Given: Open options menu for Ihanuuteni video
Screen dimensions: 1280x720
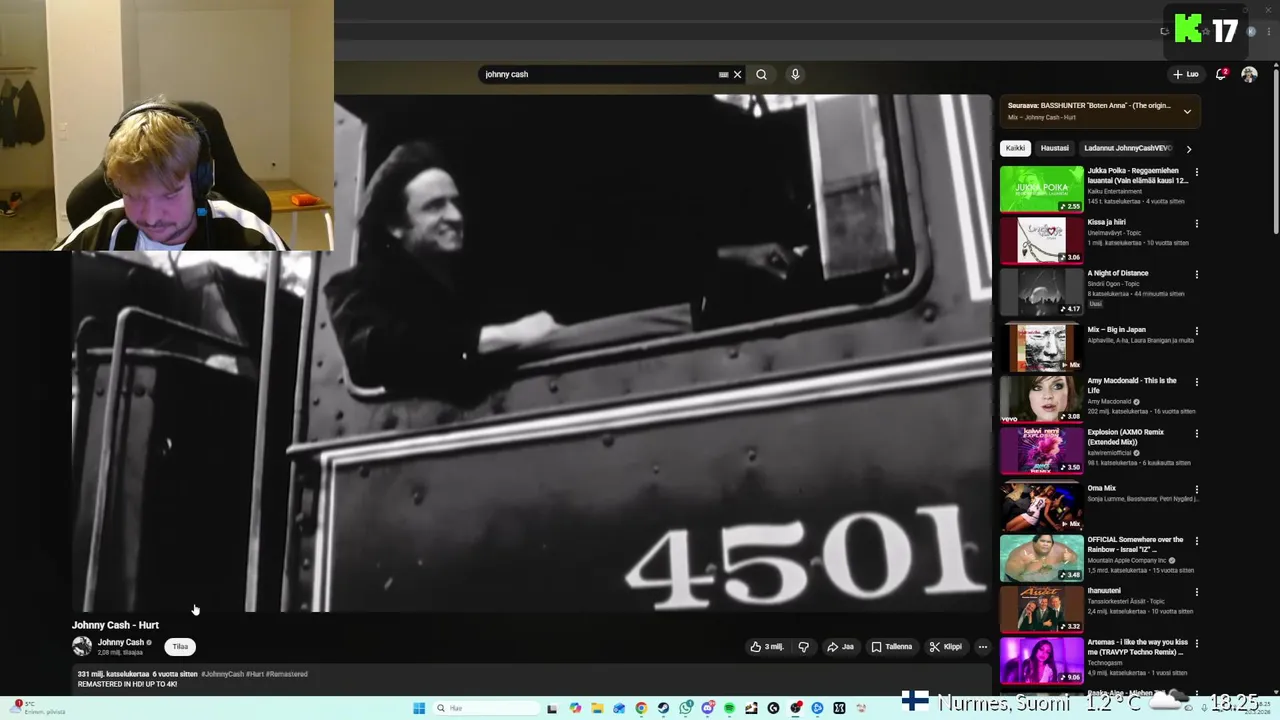Looking at the screenshot, I should (1196, 592).
